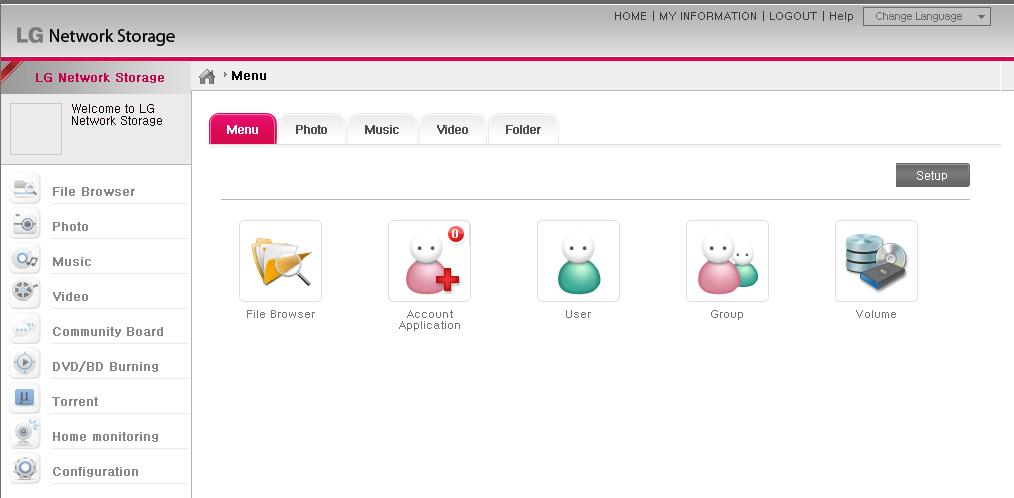Image resolution: width=1014 pixels, height=498 pixels.
Task: Open Home monitoring sidebar text
Action: [105, 436]
